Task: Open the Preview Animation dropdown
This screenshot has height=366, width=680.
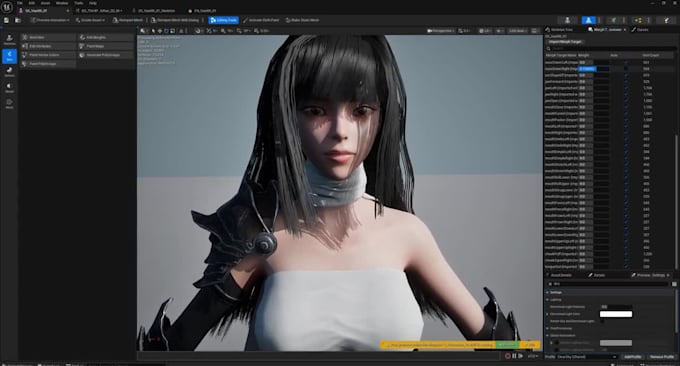Action: [x=50, y=20]
